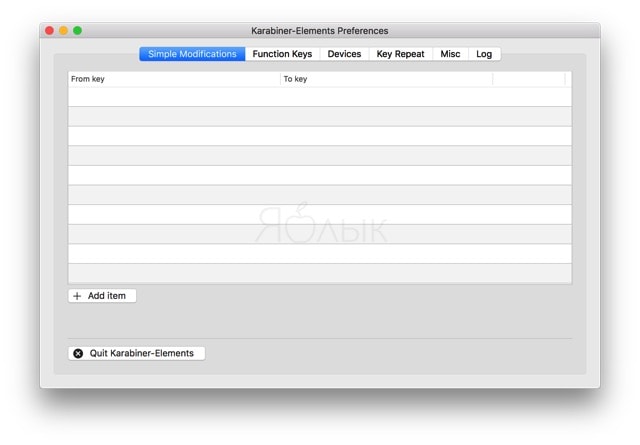Switch to the Simple Modifications tab
This screenshot has height=445, width=640.
tap(192, 54)
